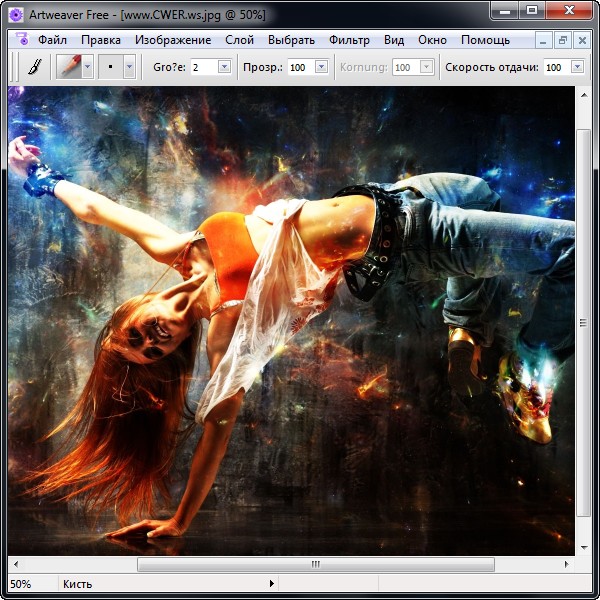
Task: Click the Artweaver app icon in the title bar
Action: [x=16, y=15]
